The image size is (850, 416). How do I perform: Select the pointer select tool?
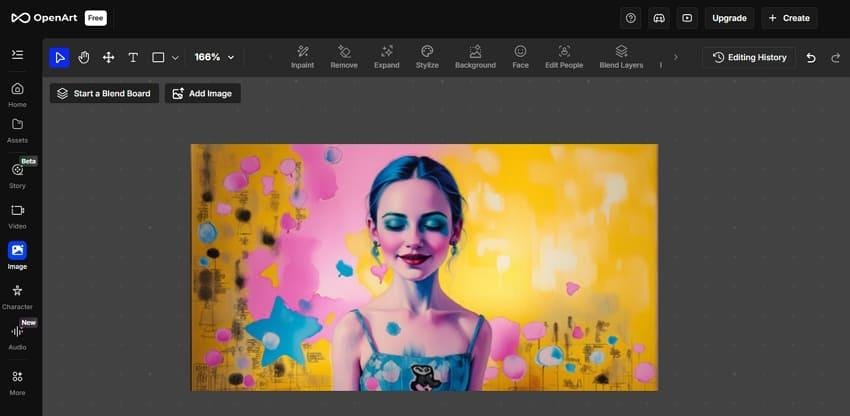(x=60, y=57)
